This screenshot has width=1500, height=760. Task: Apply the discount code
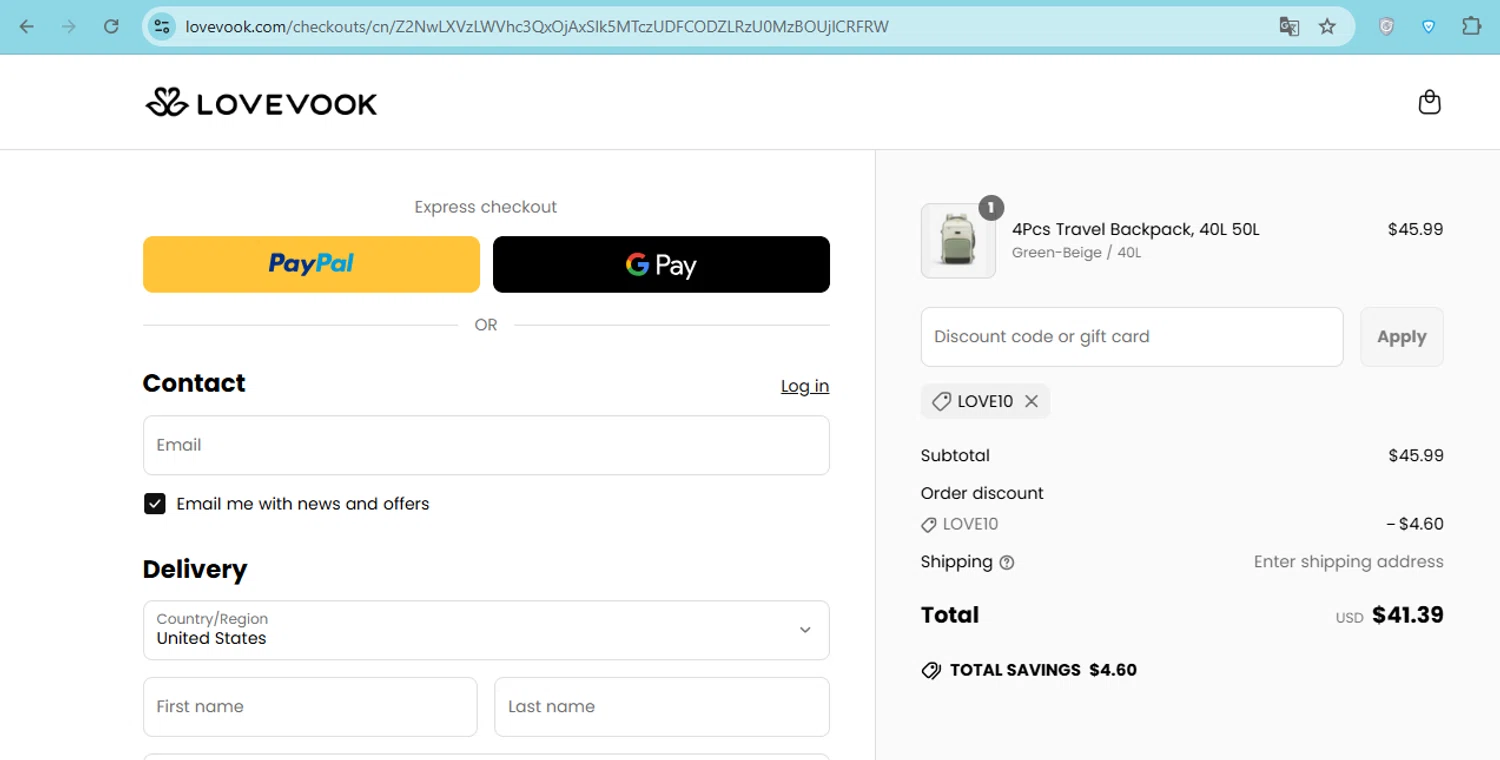coord(1401,337)
